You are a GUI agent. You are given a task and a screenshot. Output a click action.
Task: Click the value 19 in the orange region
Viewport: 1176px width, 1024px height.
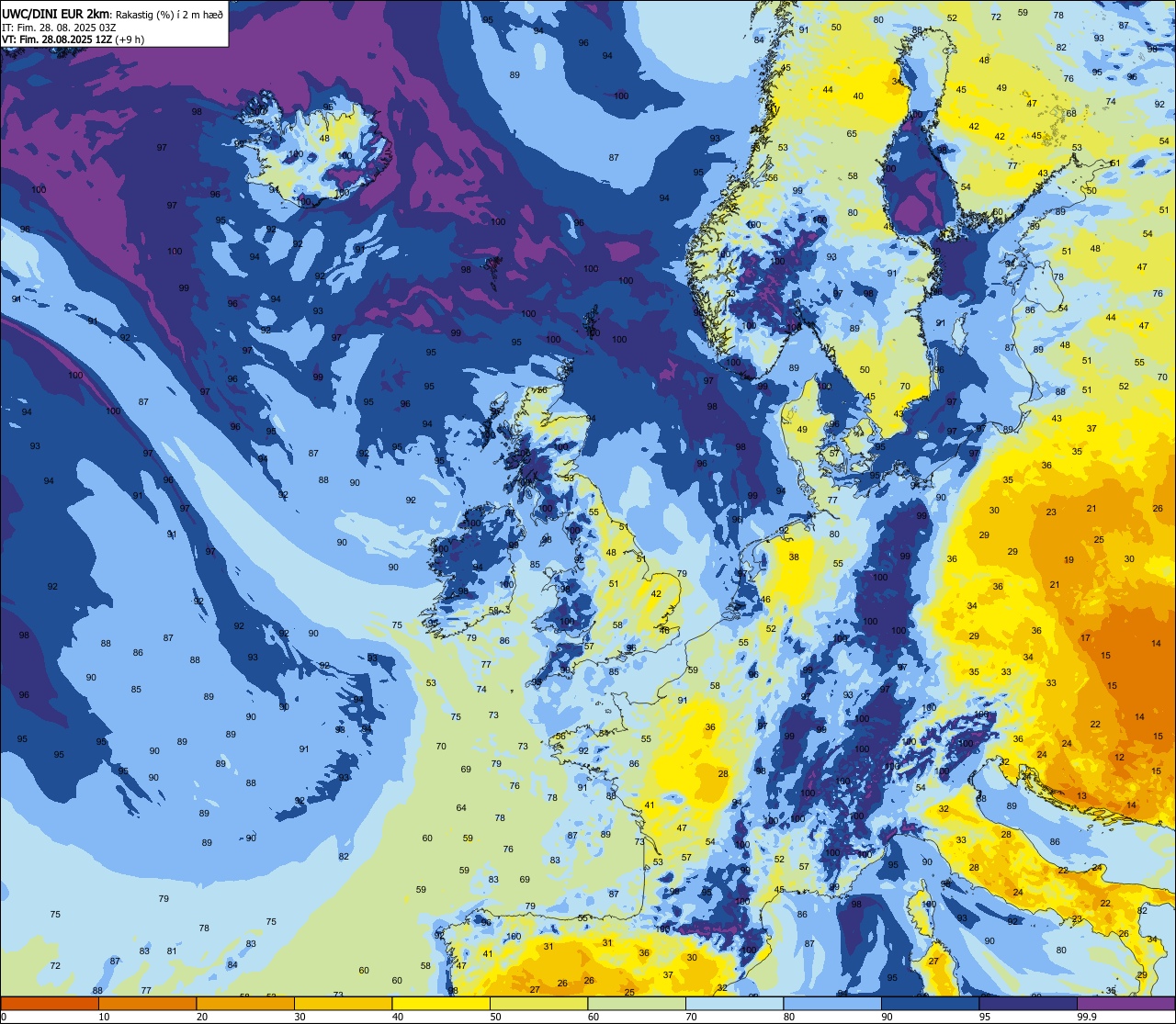[x=1069, y=560]
